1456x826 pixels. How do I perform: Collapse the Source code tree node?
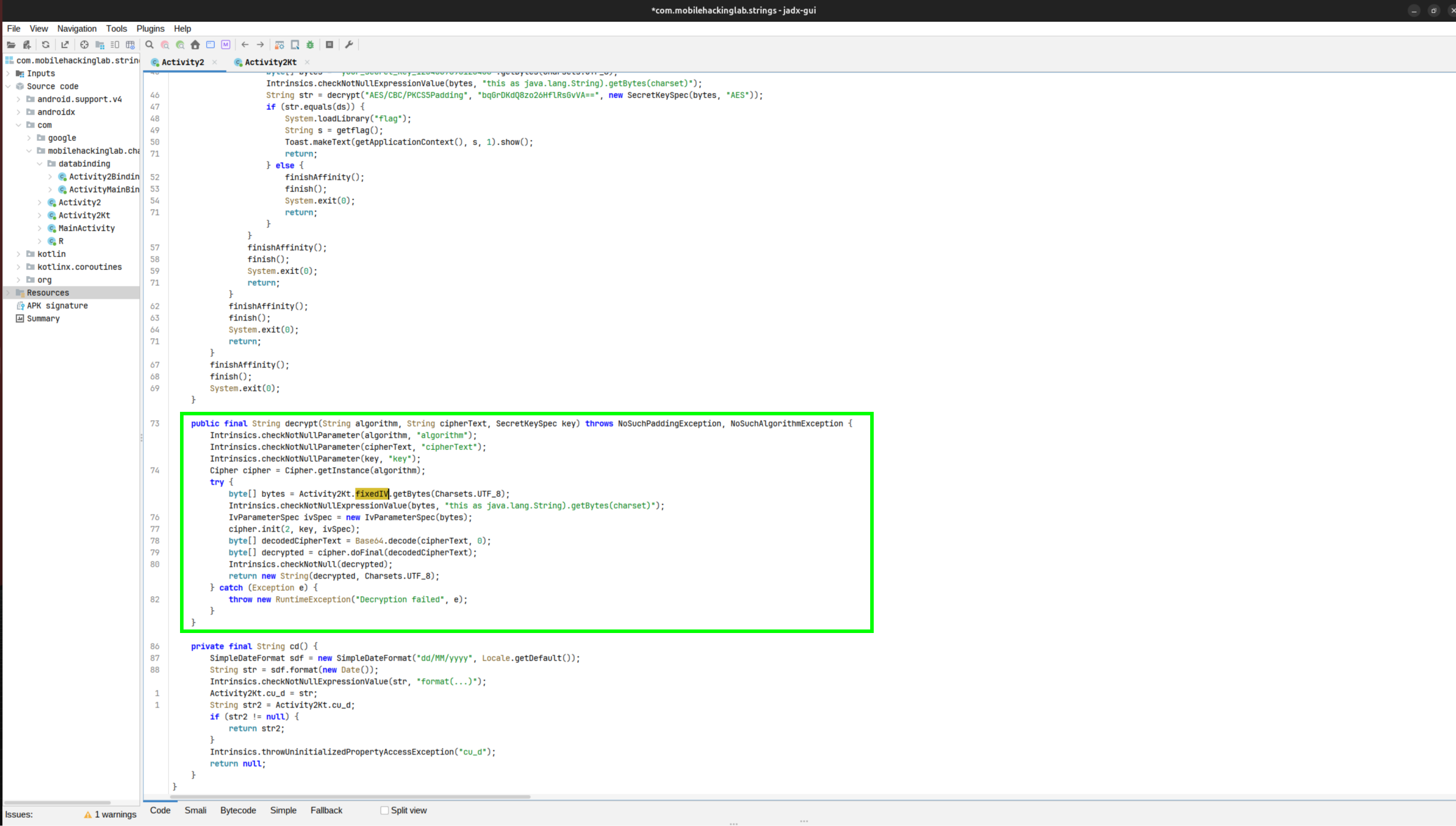8,86
